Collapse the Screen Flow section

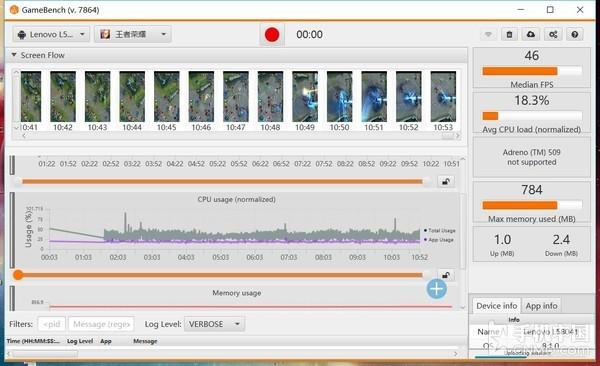tap(14, 55)
